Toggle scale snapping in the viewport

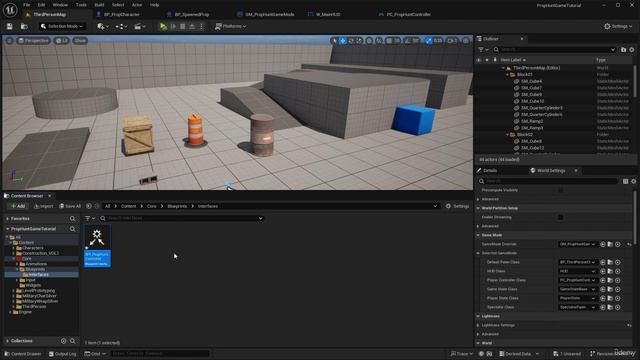(428, 41)
